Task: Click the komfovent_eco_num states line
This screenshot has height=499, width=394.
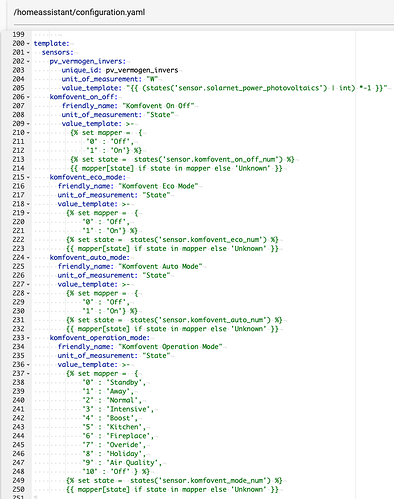Action: pos(172,240)
